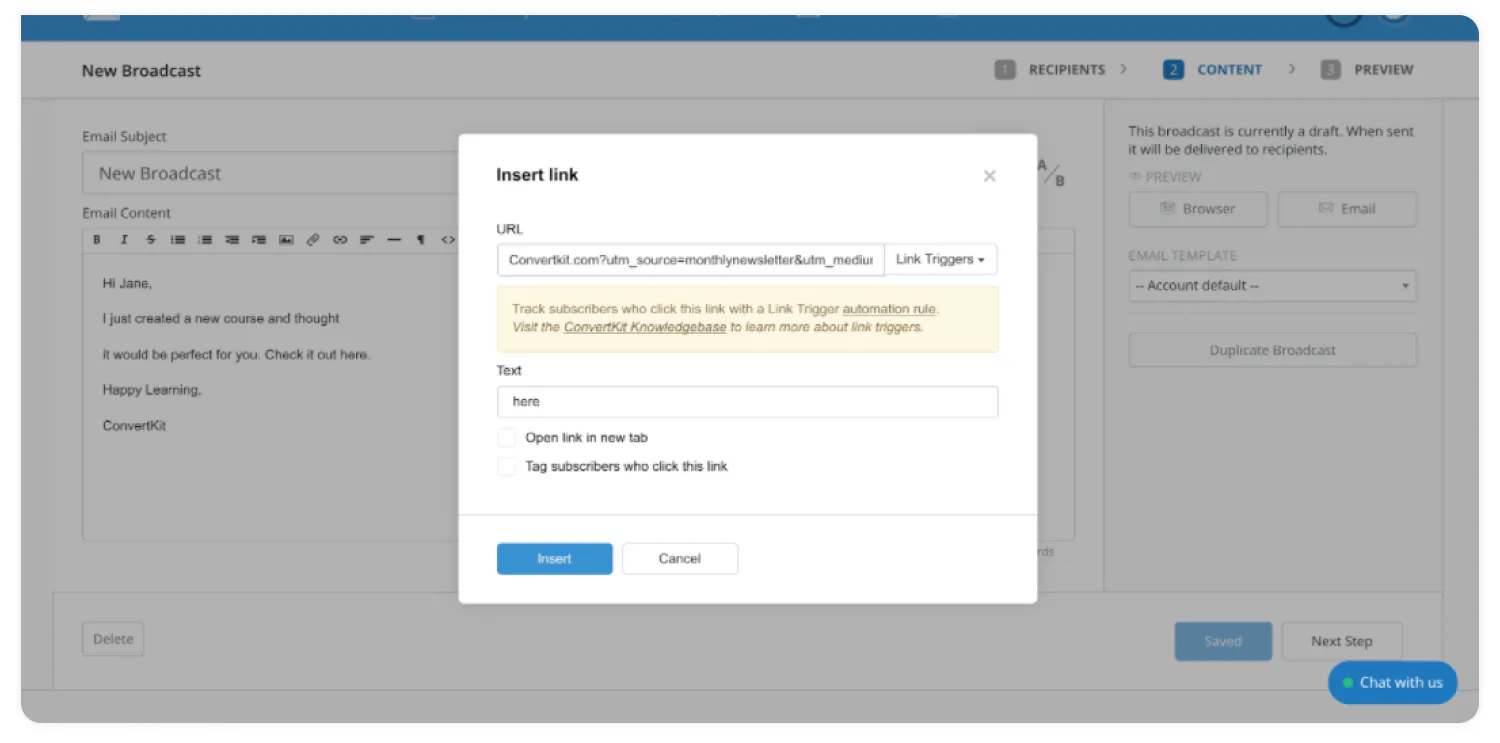Enable Open link in new tab

pos(507,438)
